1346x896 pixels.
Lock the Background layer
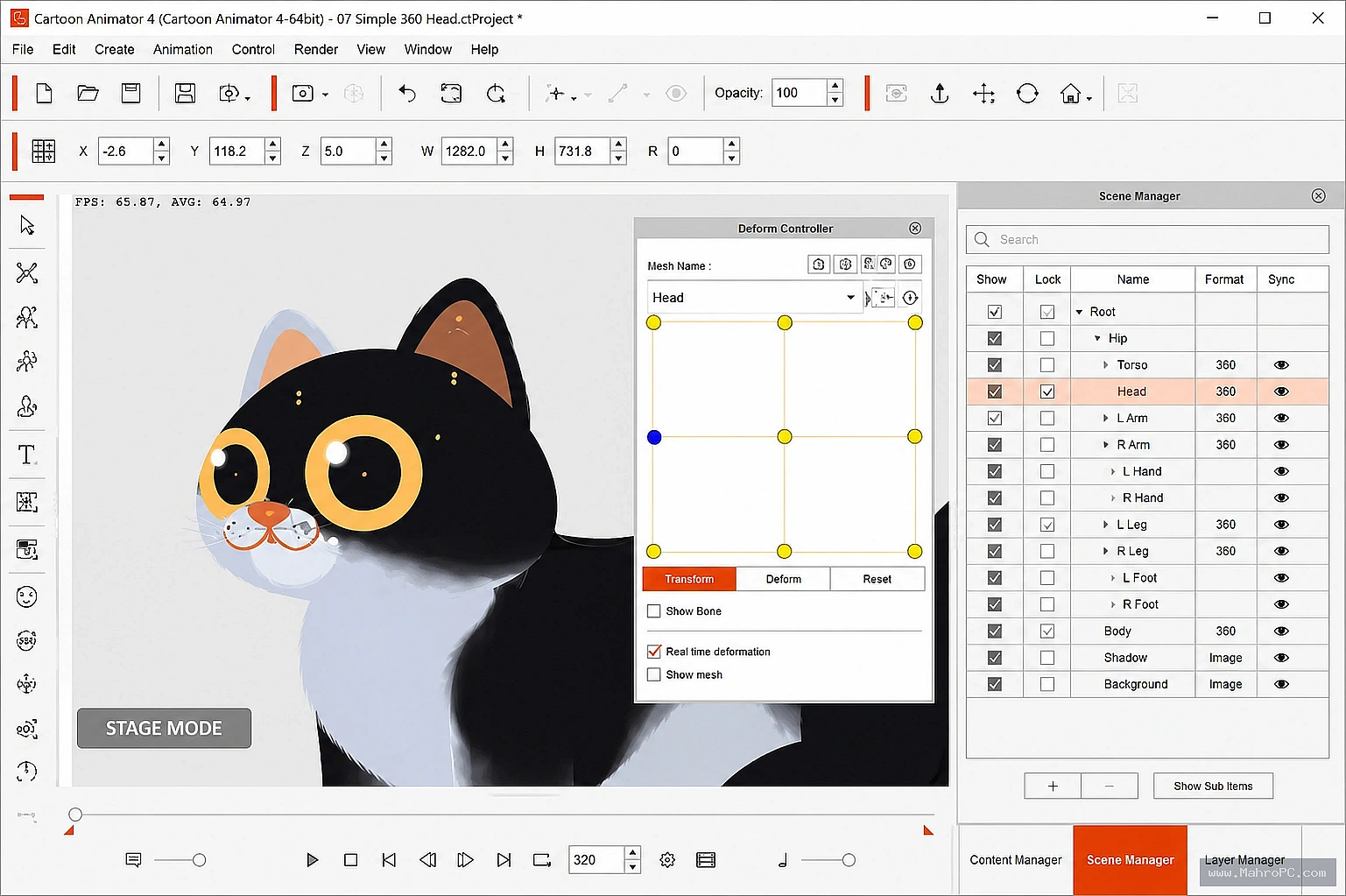coord(1047,684)
